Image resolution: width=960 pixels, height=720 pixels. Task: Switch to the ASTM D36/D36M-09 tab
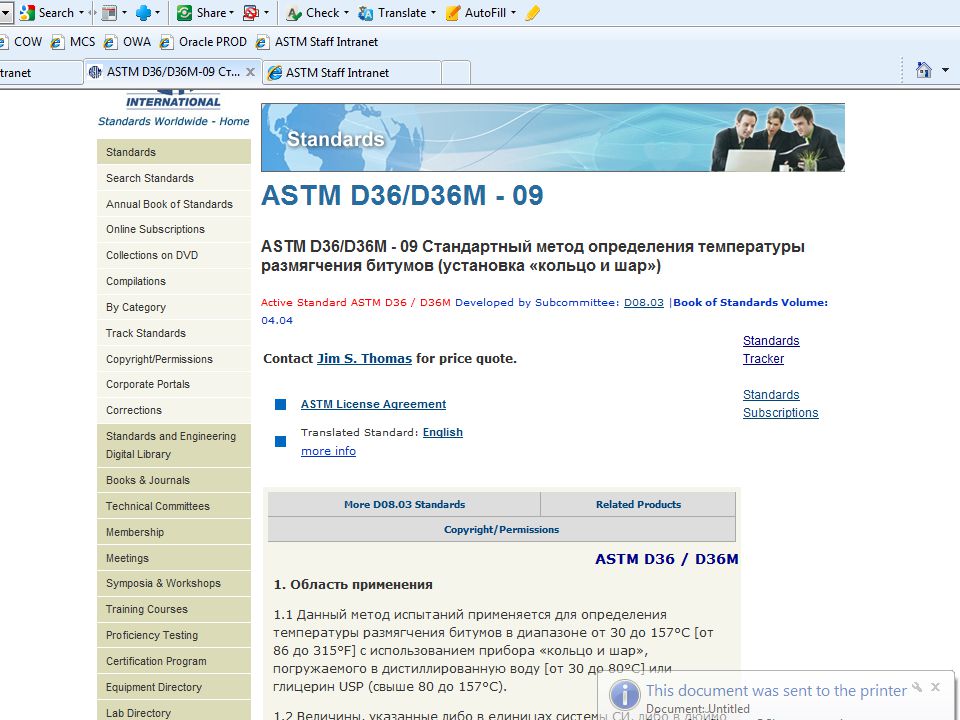tap(173, 72)
